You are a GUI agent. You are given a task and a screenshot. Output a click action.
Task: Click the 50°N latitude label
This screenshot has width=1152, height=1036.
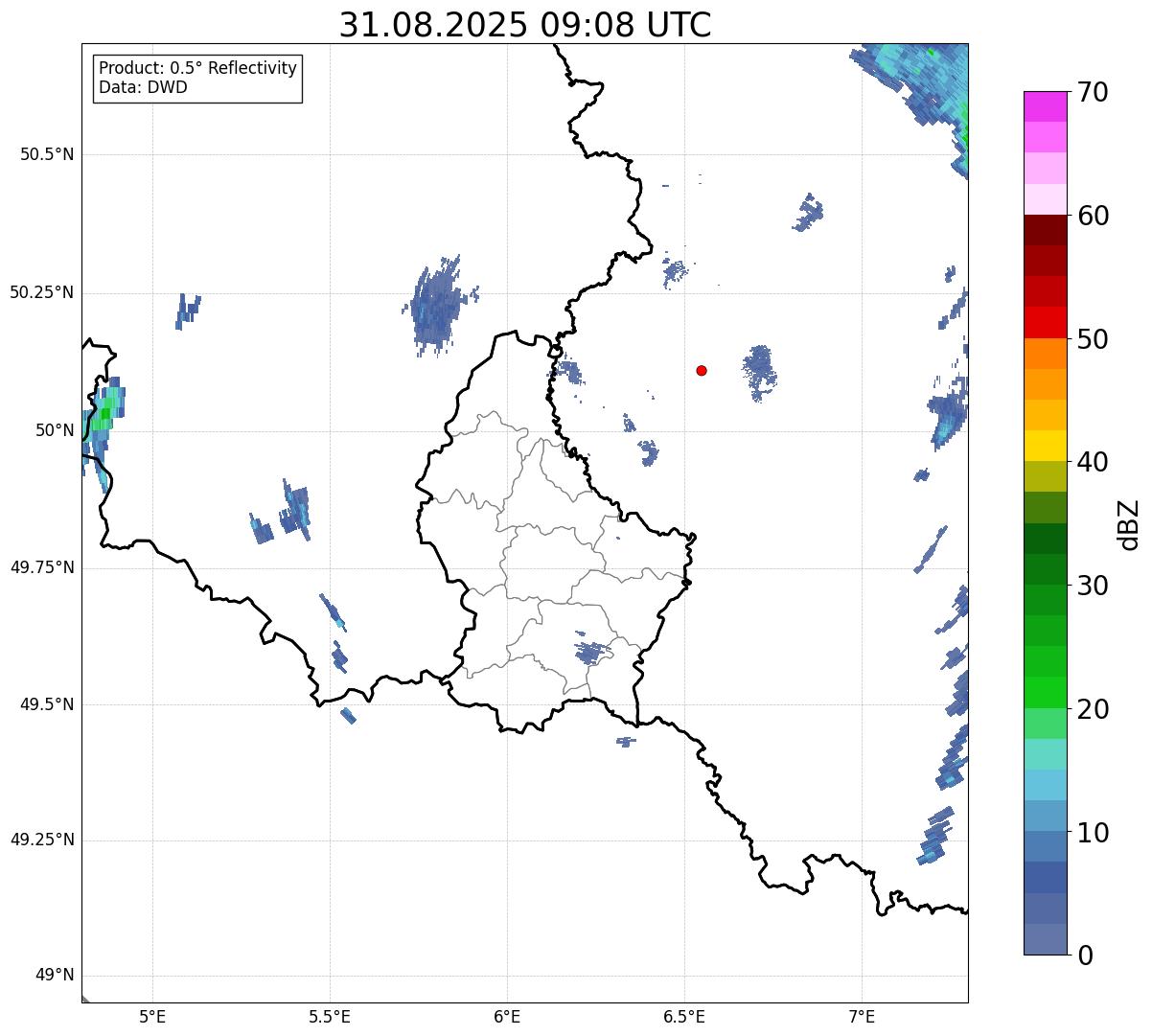(56, 430)
